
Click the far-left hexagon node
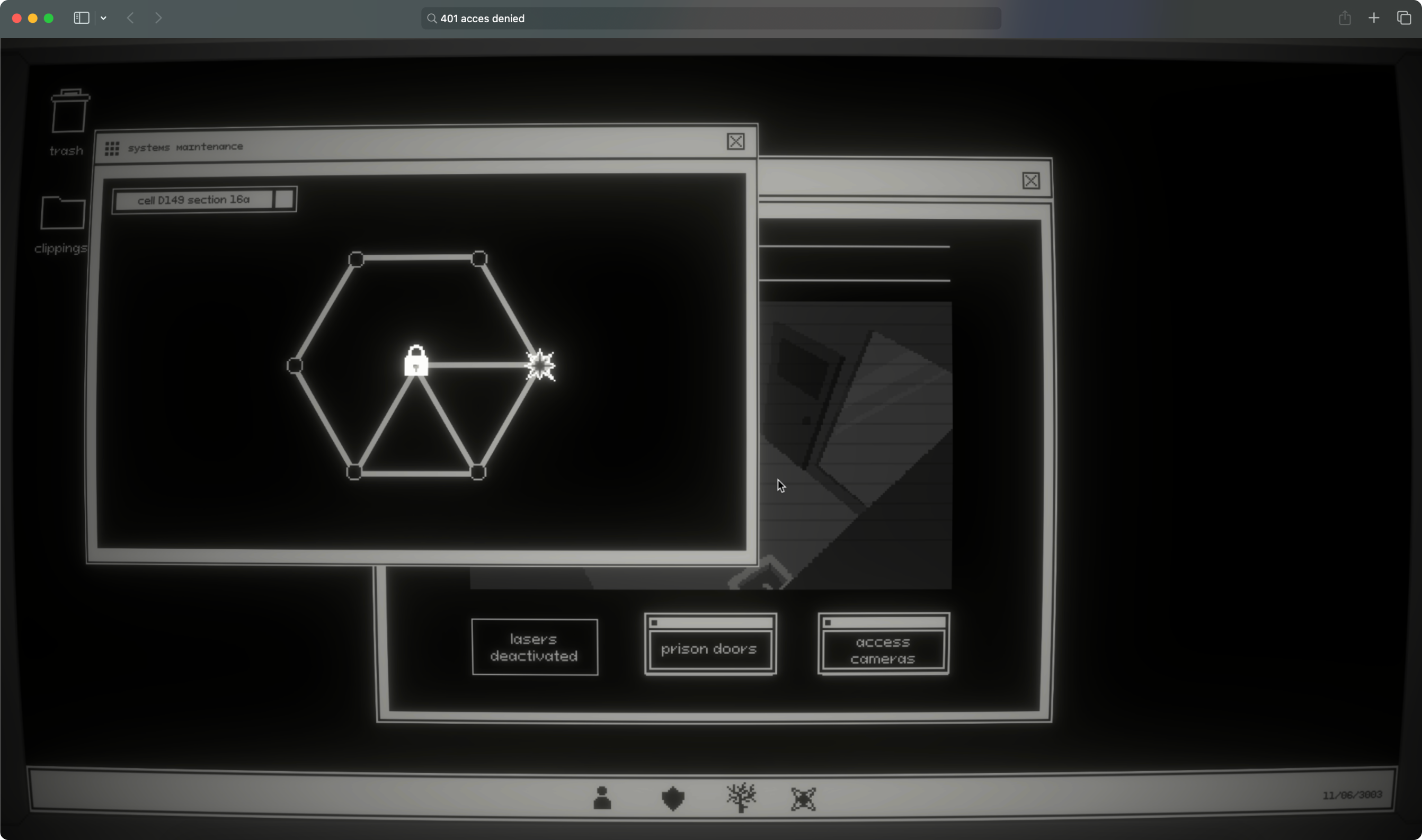[x=295, y=365]
